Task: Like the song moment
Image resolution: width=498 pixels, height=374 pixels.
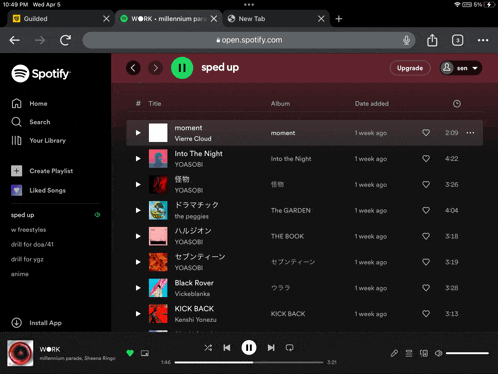Action: [x=426, y=133]
